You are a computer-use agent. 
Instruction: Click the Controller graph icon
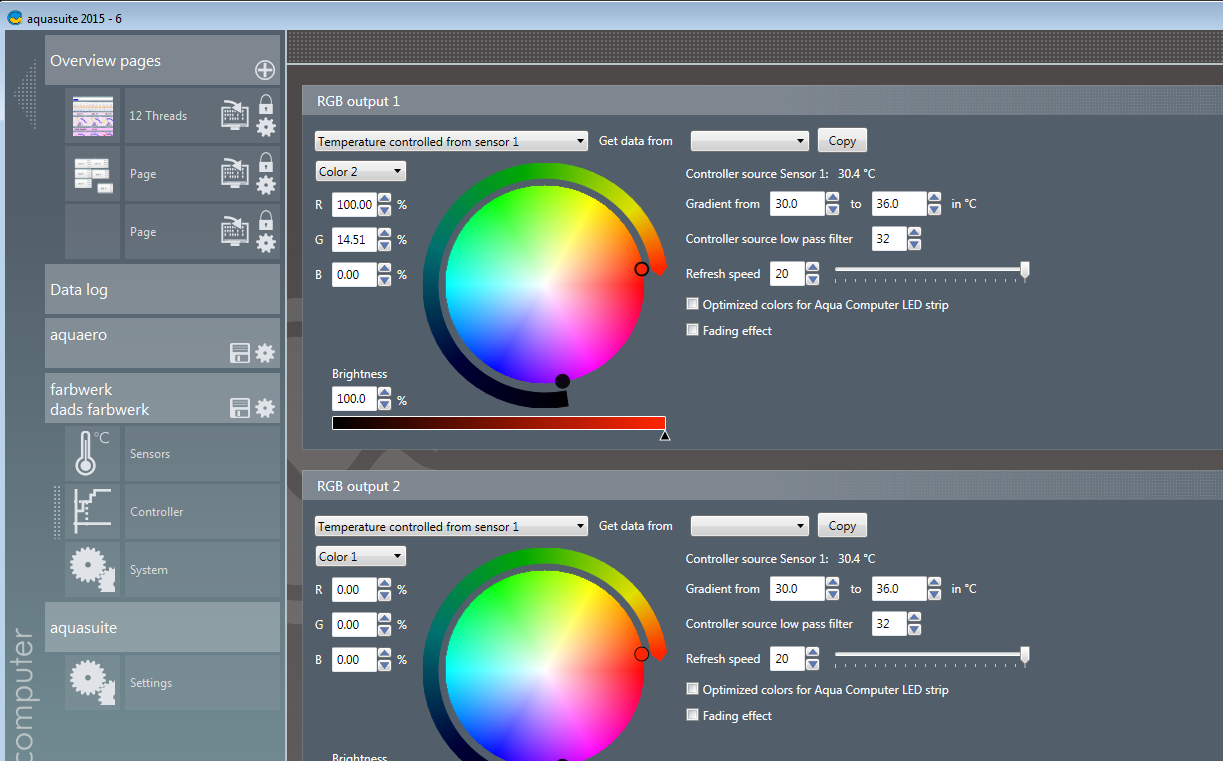[93, 512]
